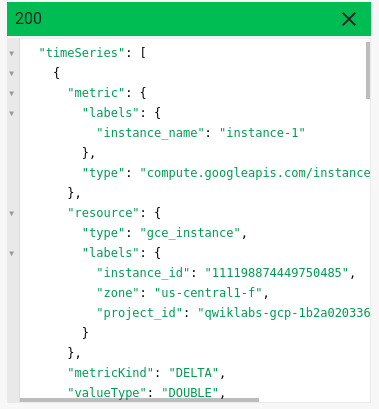The width and height of the screenshot is (379, 409).
Task: Select the "instance-1" value
Action: click(x=262, y=133)
